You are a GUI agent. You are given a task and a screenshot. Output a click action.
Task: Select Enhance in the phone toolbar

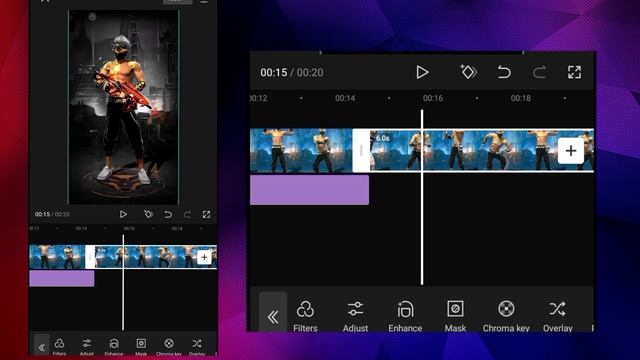coord(114,347)
